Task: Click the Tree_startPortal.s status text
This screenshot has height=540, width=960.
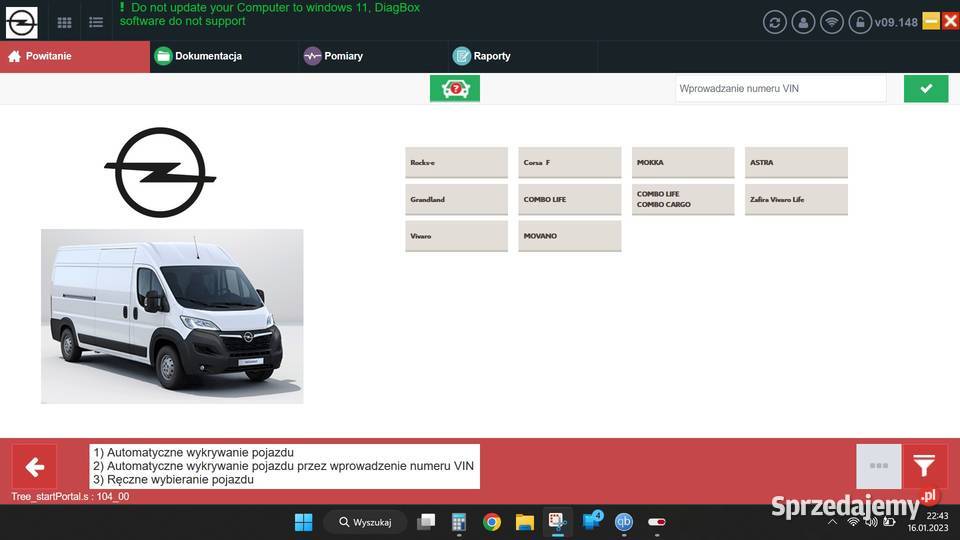Action: pos(70,497)
